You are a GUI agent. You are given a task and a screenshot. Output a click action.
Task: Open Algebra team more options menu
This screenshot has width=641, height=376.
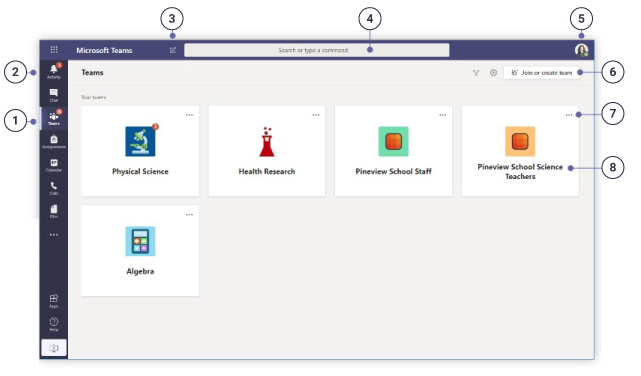tap(189, 215)
